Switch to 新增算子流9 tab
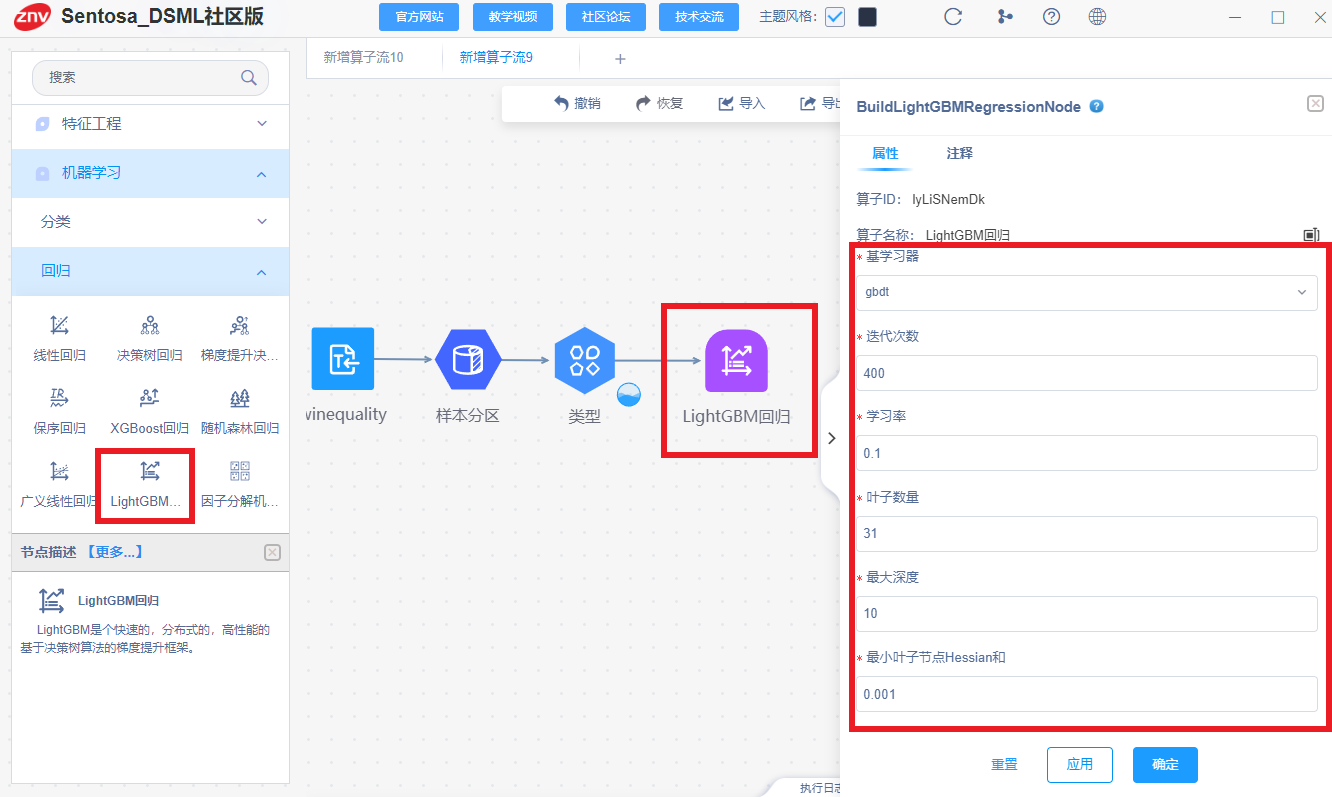Image resolution: width=1332 pixels, height=797 pixels. click(x=496, y=58)
